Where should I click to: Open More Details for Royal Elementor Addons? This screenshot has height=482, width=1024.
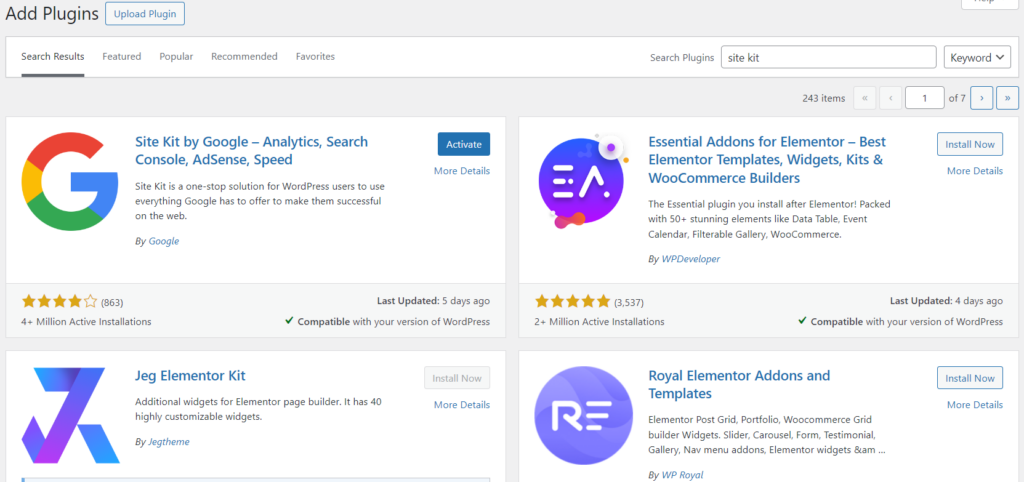point(975,405)
